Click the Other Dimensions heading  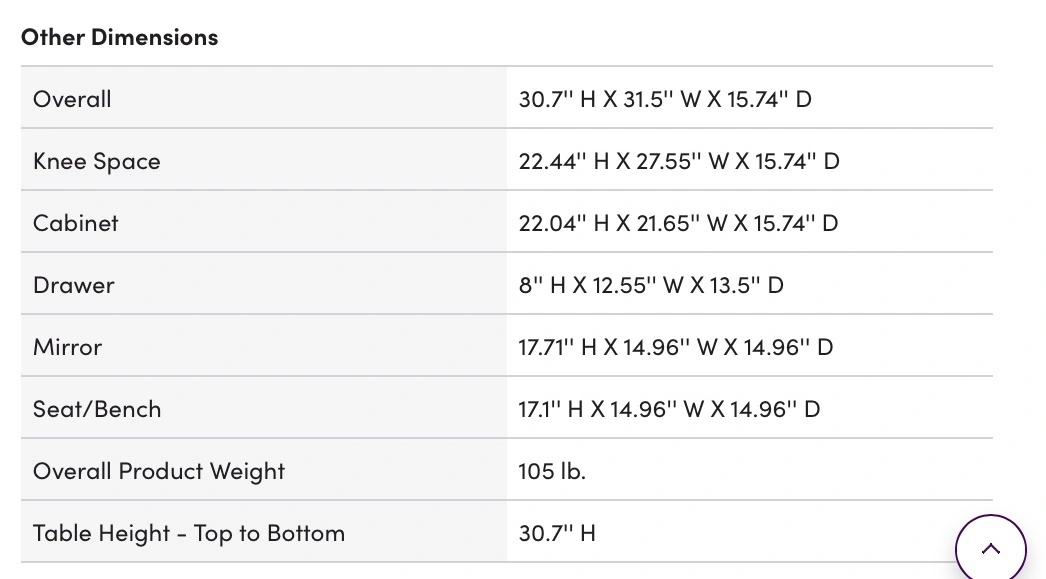[x=119, y=37]
